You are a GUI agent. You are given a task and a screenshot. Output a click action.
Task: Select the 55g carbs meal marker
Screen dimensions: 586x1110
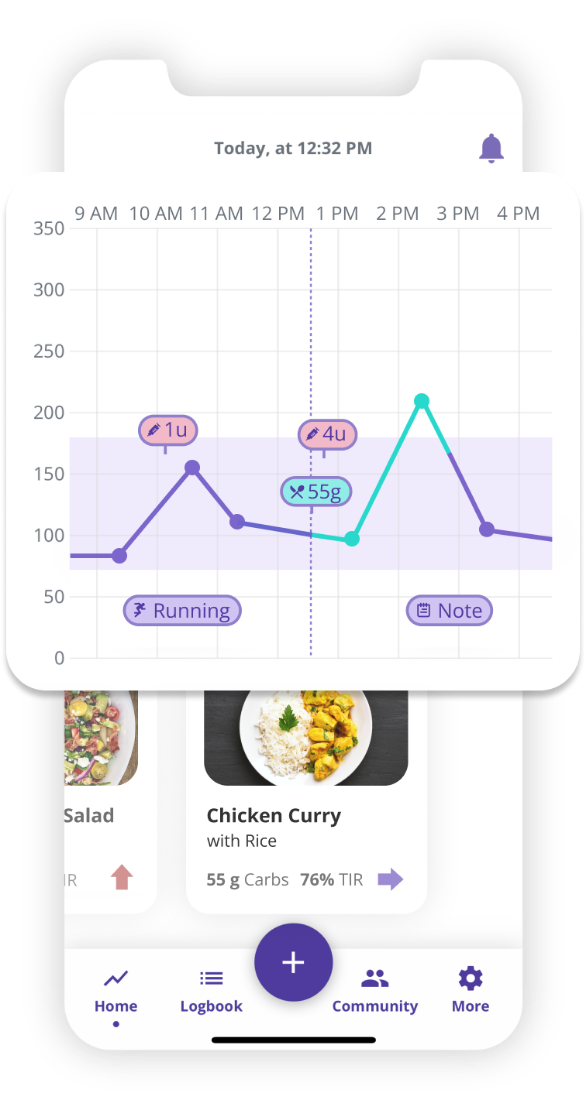tap(316, 491)
